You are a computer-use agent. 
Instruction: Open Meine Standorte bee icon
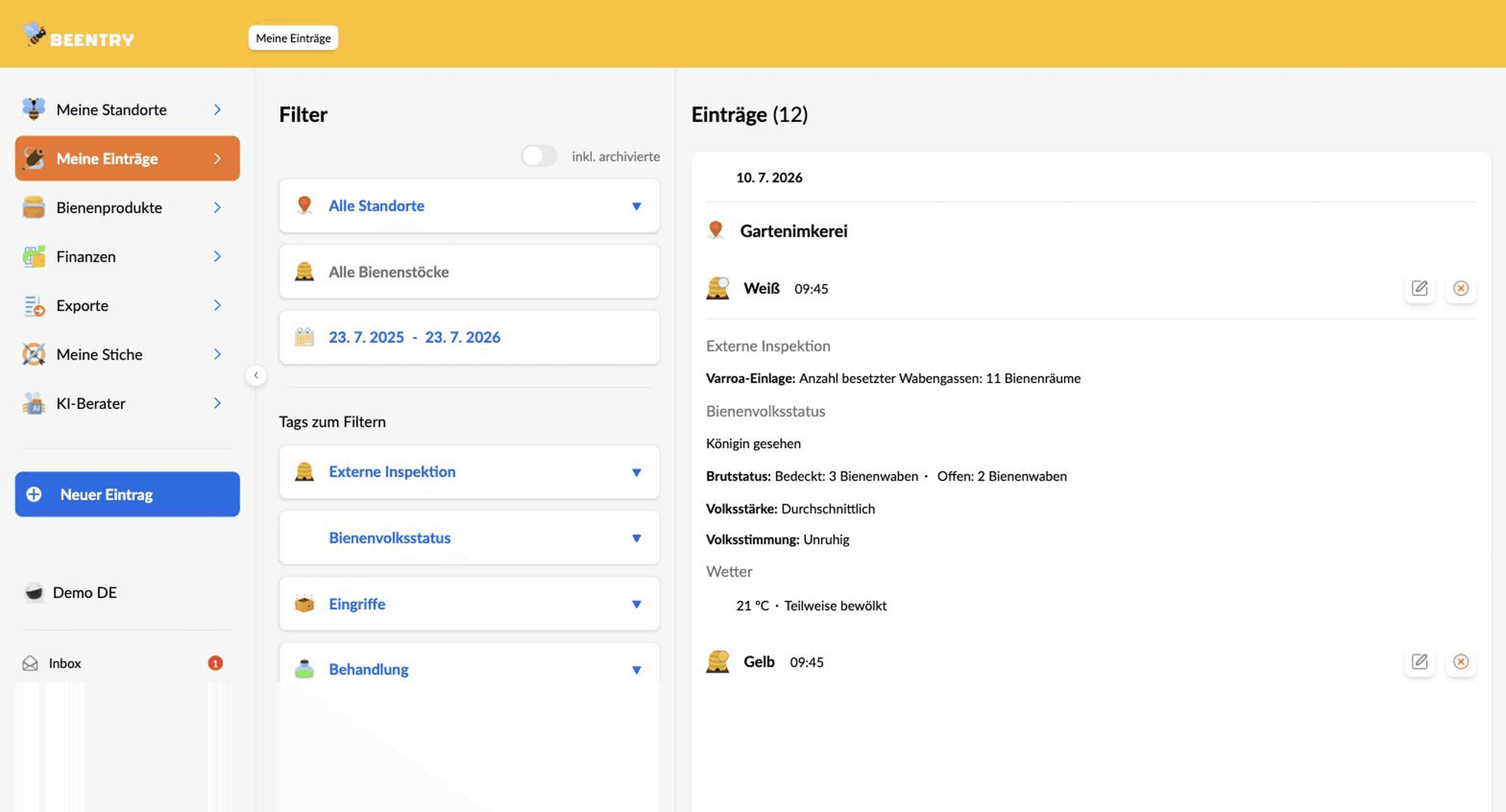point(34,109)
